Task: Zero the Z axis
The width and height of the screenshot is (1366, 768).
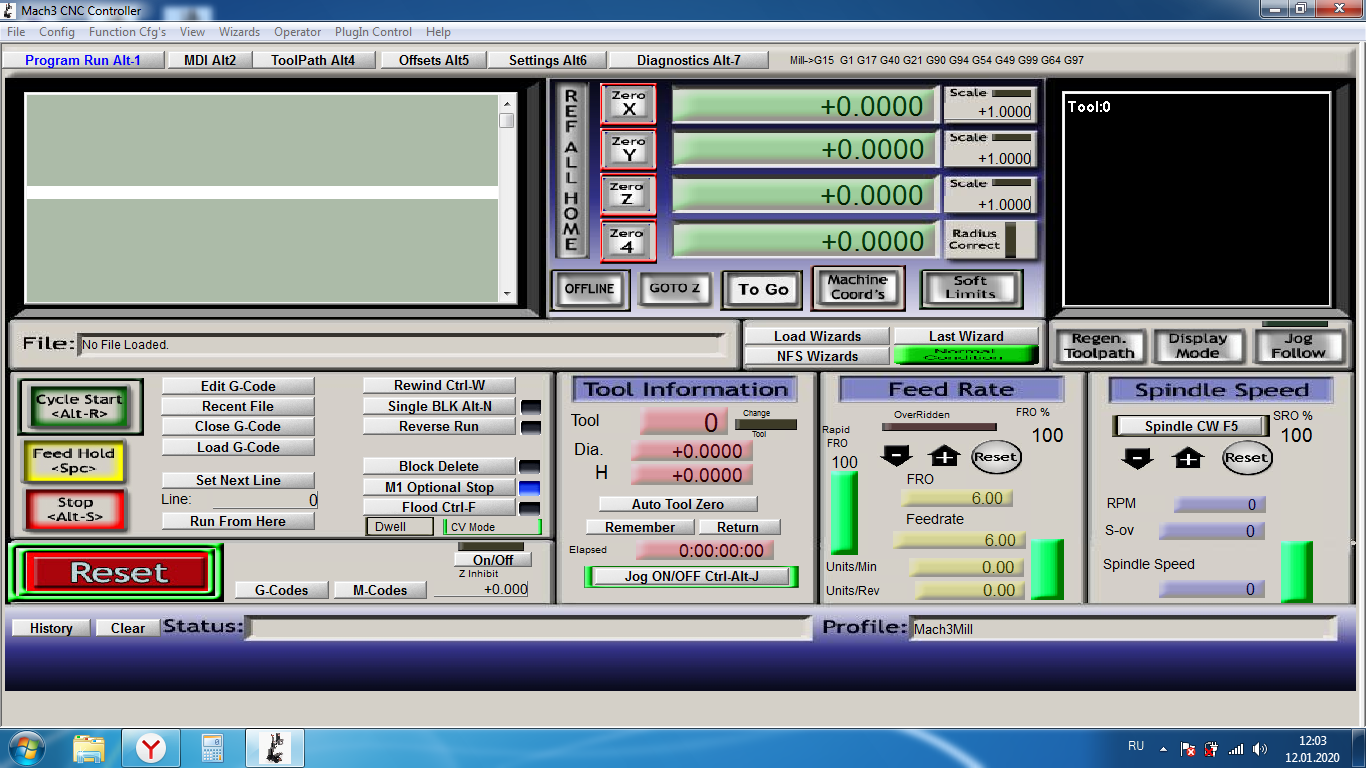Action: coord(628,195)
